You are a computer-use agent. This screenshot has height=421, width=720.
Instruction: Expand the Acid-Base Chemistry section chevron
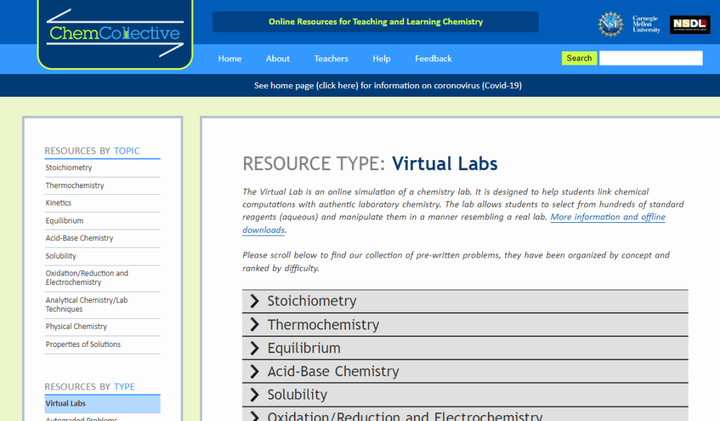[x=254, y=371]
